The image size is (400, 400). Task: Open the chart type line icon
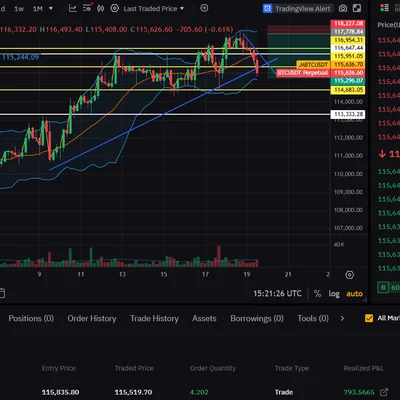coord(72,8)
